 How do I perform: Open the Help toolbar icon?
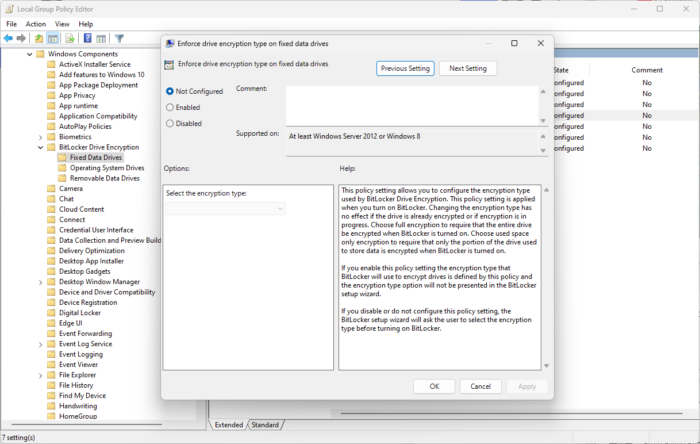pyautogui.click(x=88, y=38)
